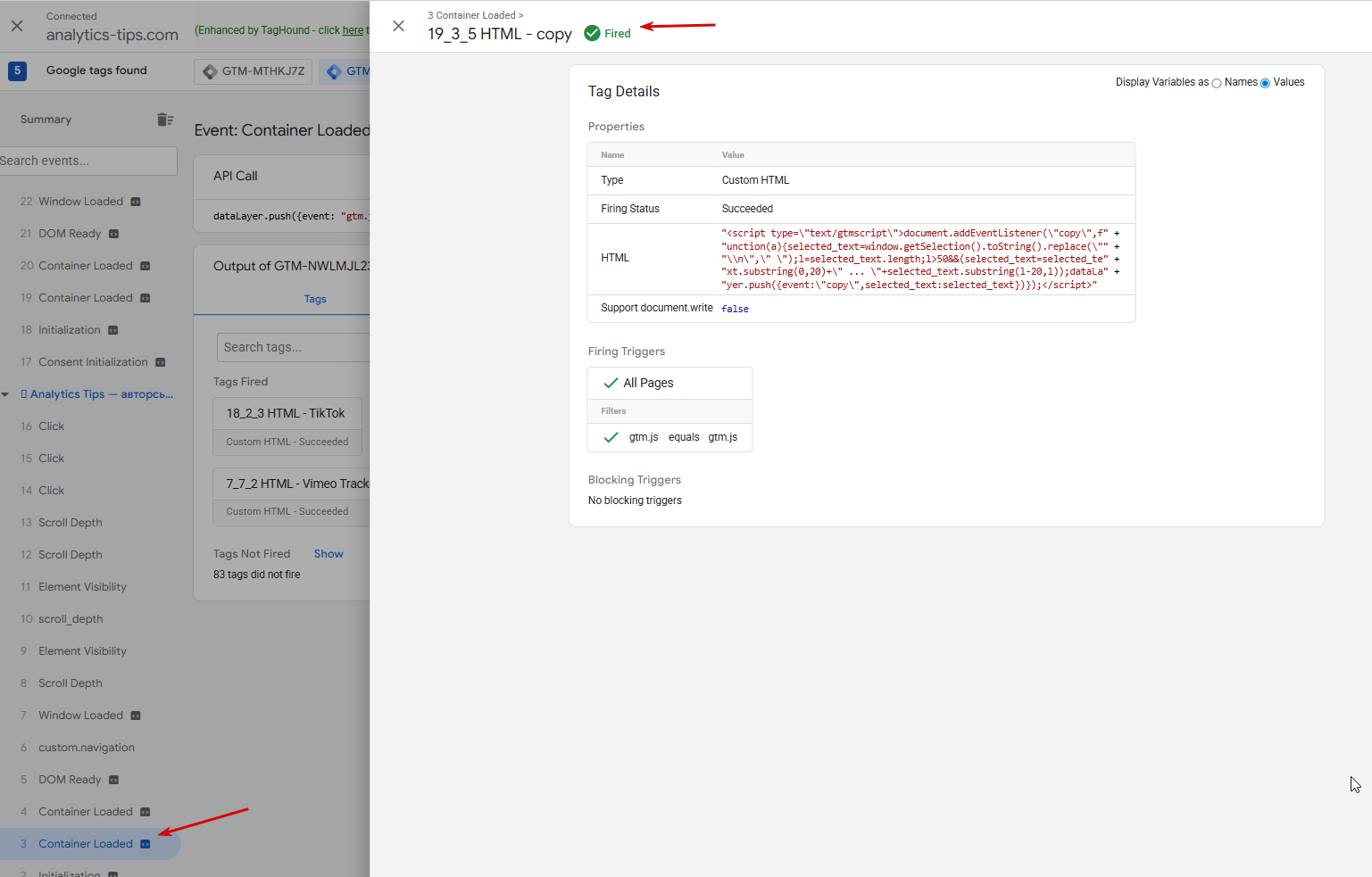Display variables as Values

(x=1265, y=83)
